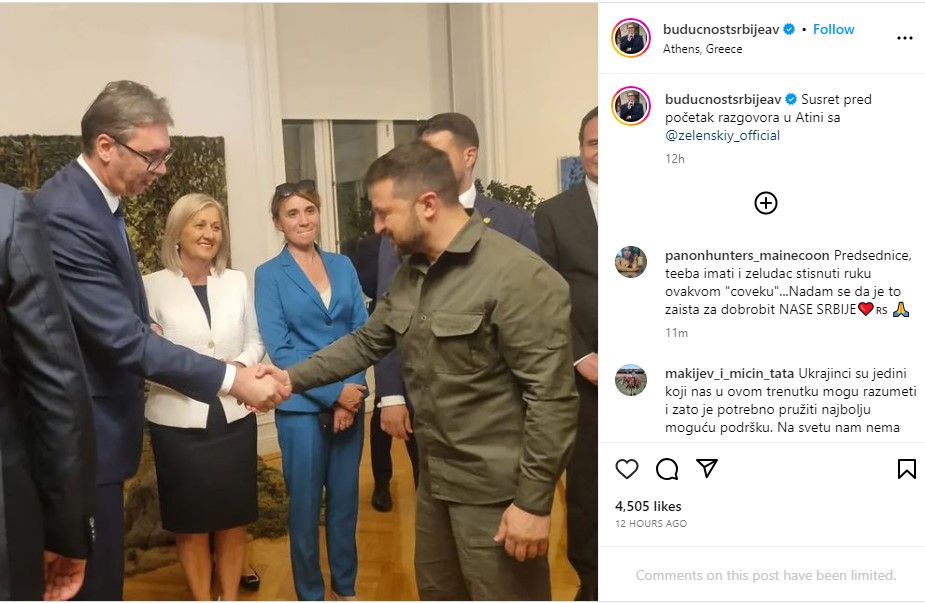Open the 12 HOURS AGO timestamp link
Viewport: 925px width, 603px height.
pos(651,523)
